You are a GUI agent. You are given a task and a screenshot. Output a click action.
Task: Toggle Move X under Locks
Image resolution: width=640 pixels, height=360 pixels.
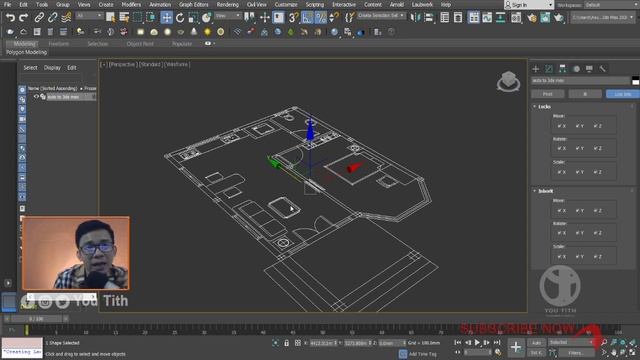562,126
